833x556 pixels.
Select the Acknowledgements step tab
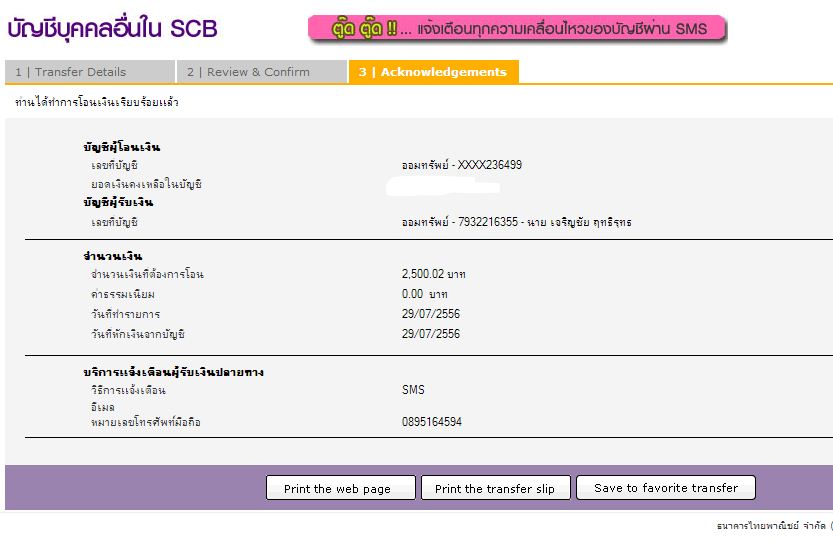[x=434, y=72]
